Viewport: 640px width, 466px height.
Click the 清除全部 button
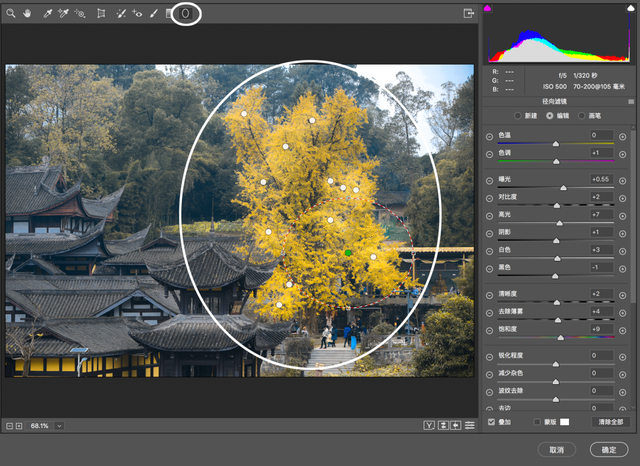click(611, 422)
